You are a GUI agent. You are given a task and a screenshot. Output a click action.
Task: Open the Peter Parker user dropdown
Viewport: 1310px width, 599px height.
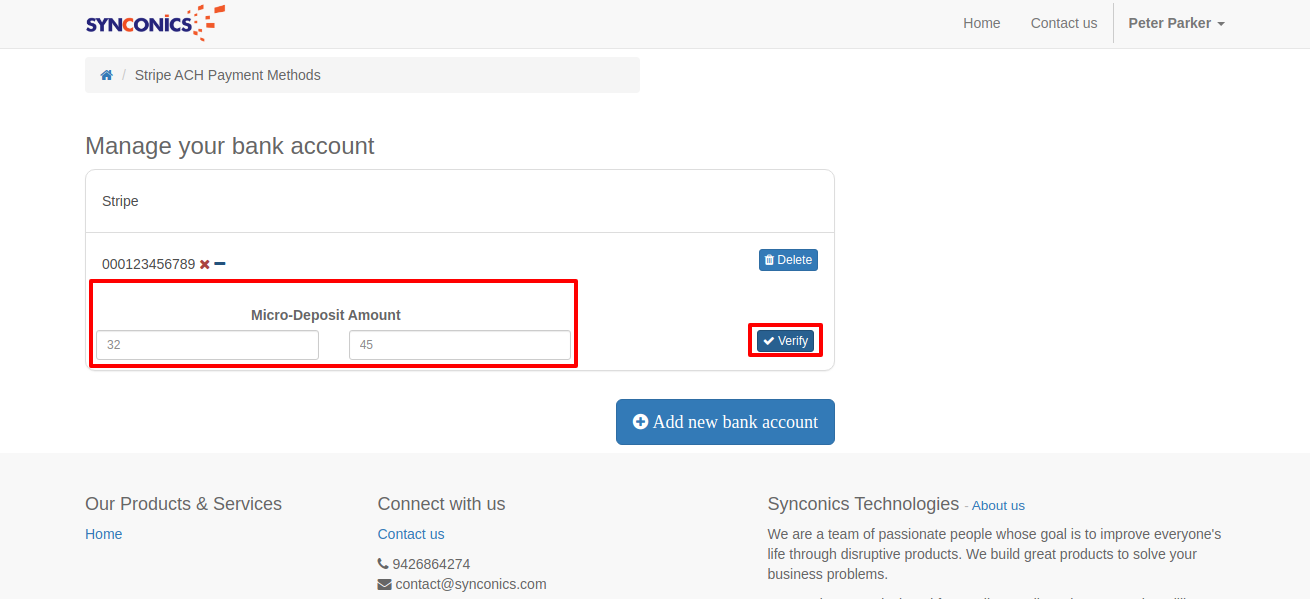click(x=1176, y=23)
